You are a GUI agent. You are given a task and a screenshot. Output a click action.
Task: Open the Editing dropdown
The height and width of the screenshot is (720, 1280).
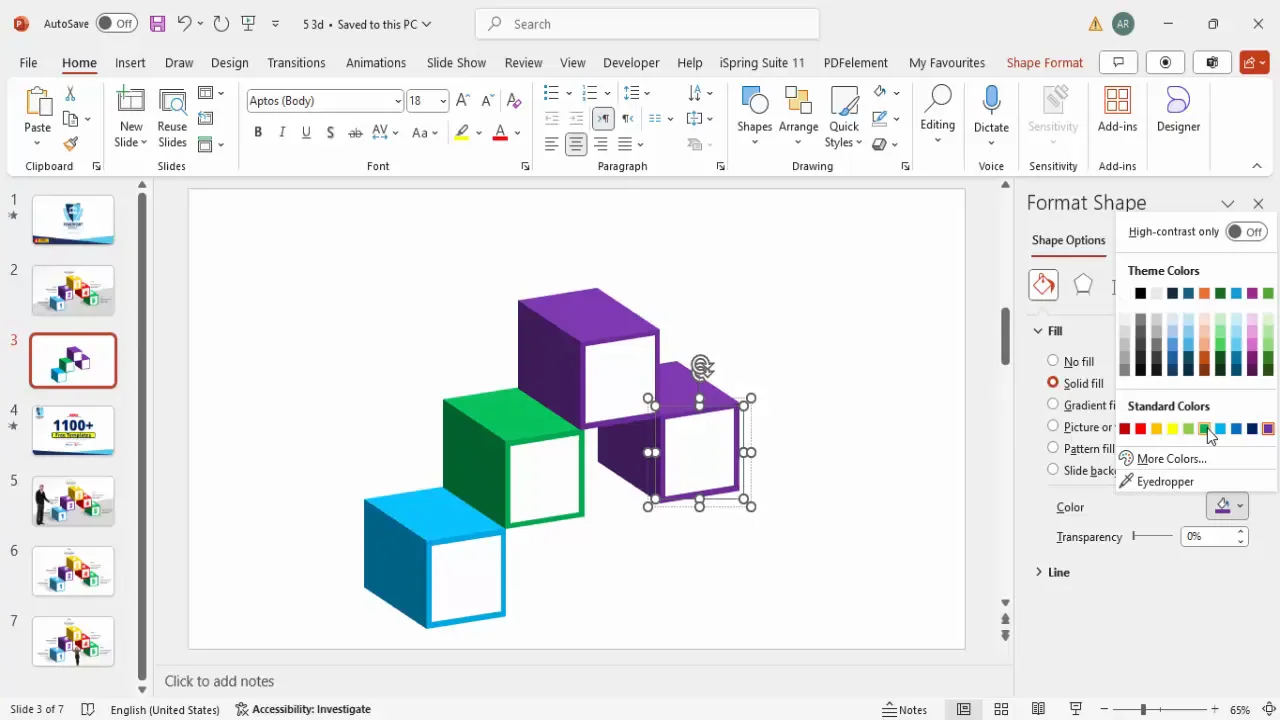point(937,113)
